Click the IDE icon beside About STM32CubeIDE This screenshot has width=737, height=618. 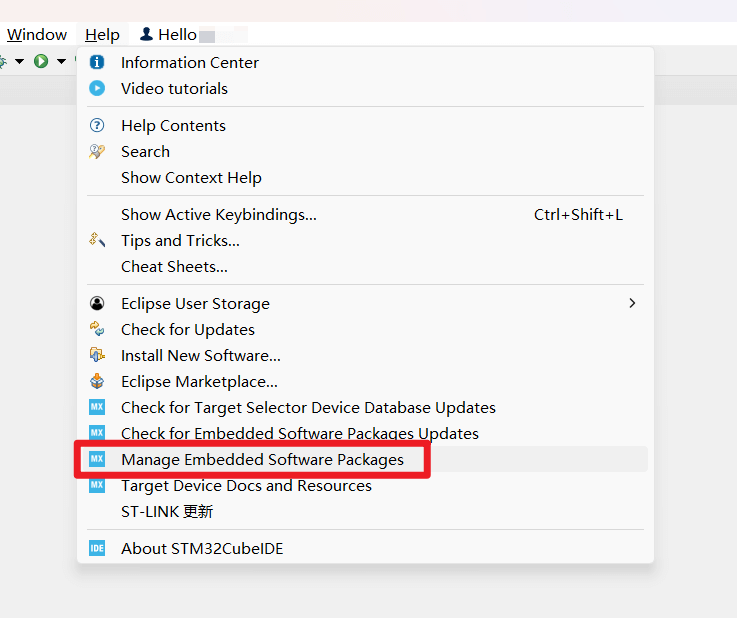click(97, 548)
